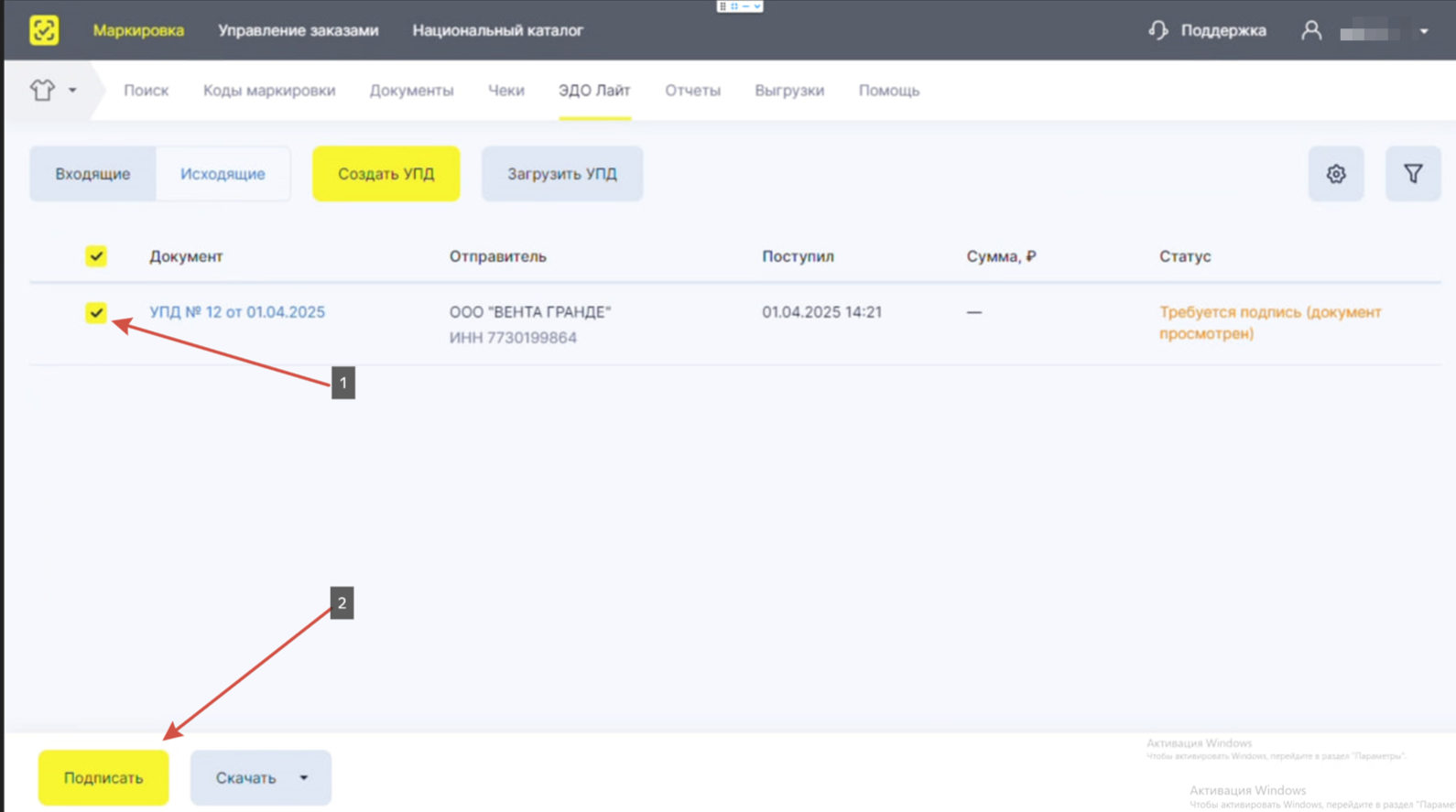Expand the user account dropdown arrow
This screenshot has height=812, width=1456.
pyautogui.click(x=1424, y=31)
